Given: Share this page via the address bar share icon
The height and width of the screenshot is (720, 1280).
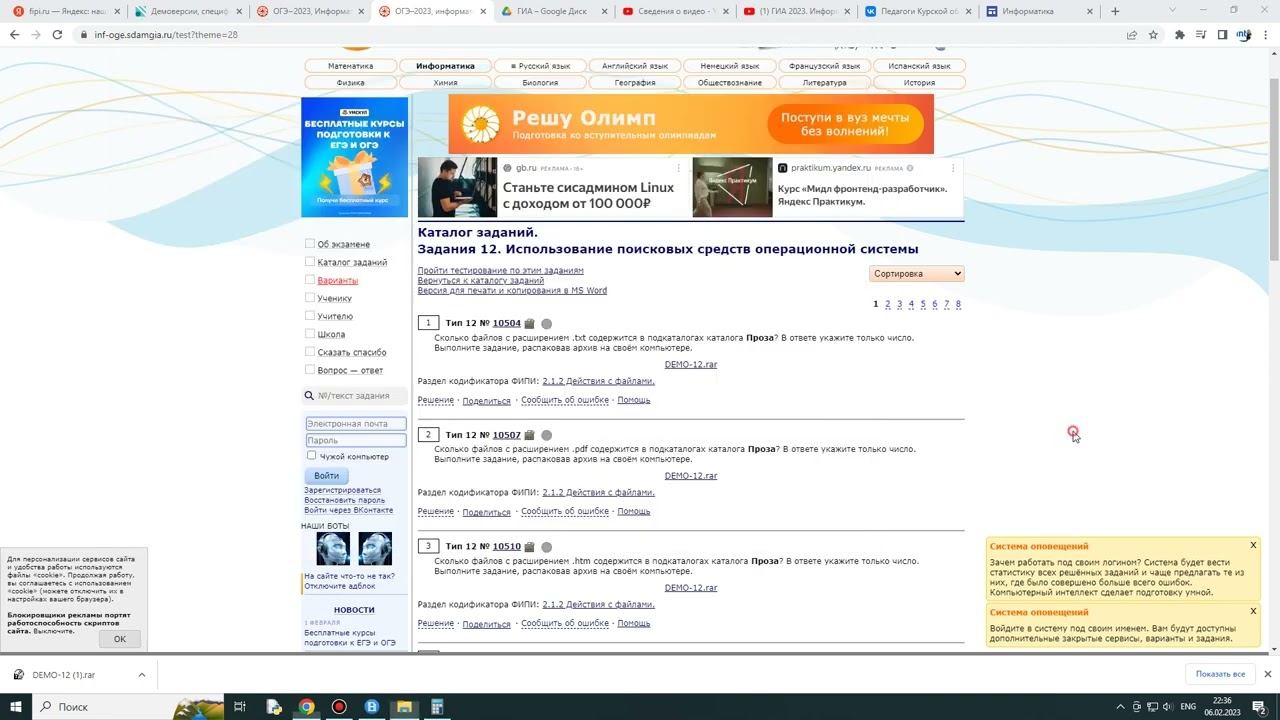Looking at the screenshot, I should 1132,34.
